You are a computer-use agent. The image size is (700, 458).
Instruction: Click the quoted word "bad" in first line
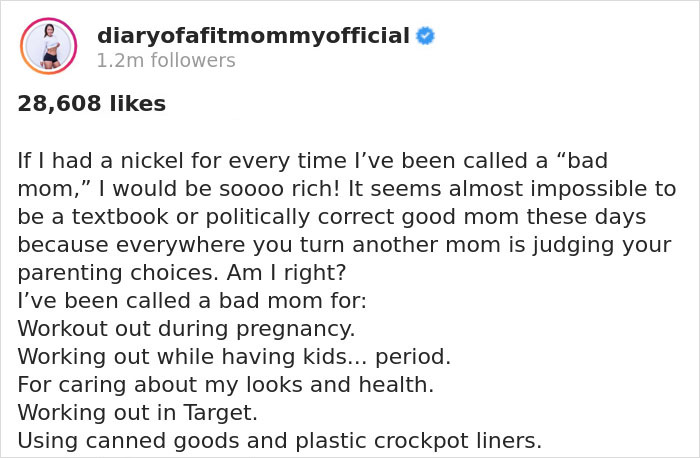[581, 161]
